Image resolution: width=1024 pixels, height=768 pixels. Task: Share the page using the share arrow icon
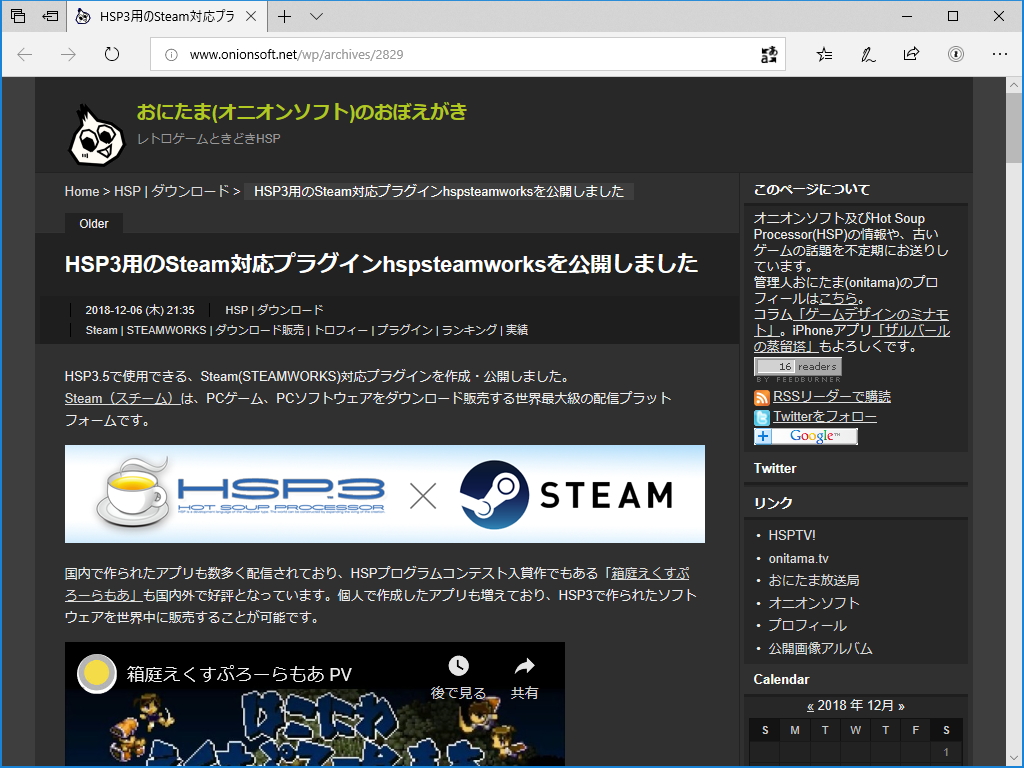pos(911,55)
